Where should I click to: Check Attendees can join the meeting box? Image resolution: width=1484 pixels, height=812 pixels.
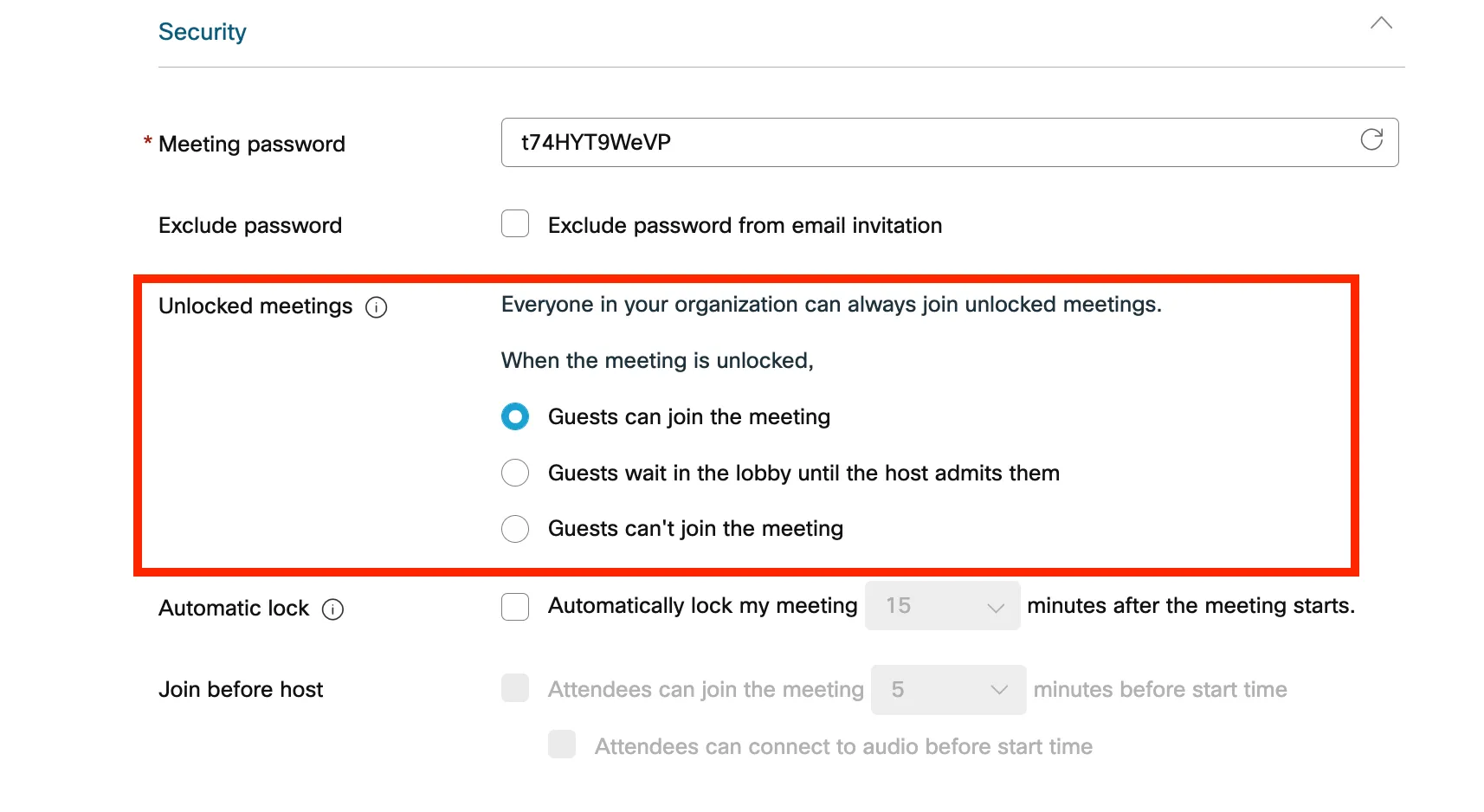click(515, 689)
